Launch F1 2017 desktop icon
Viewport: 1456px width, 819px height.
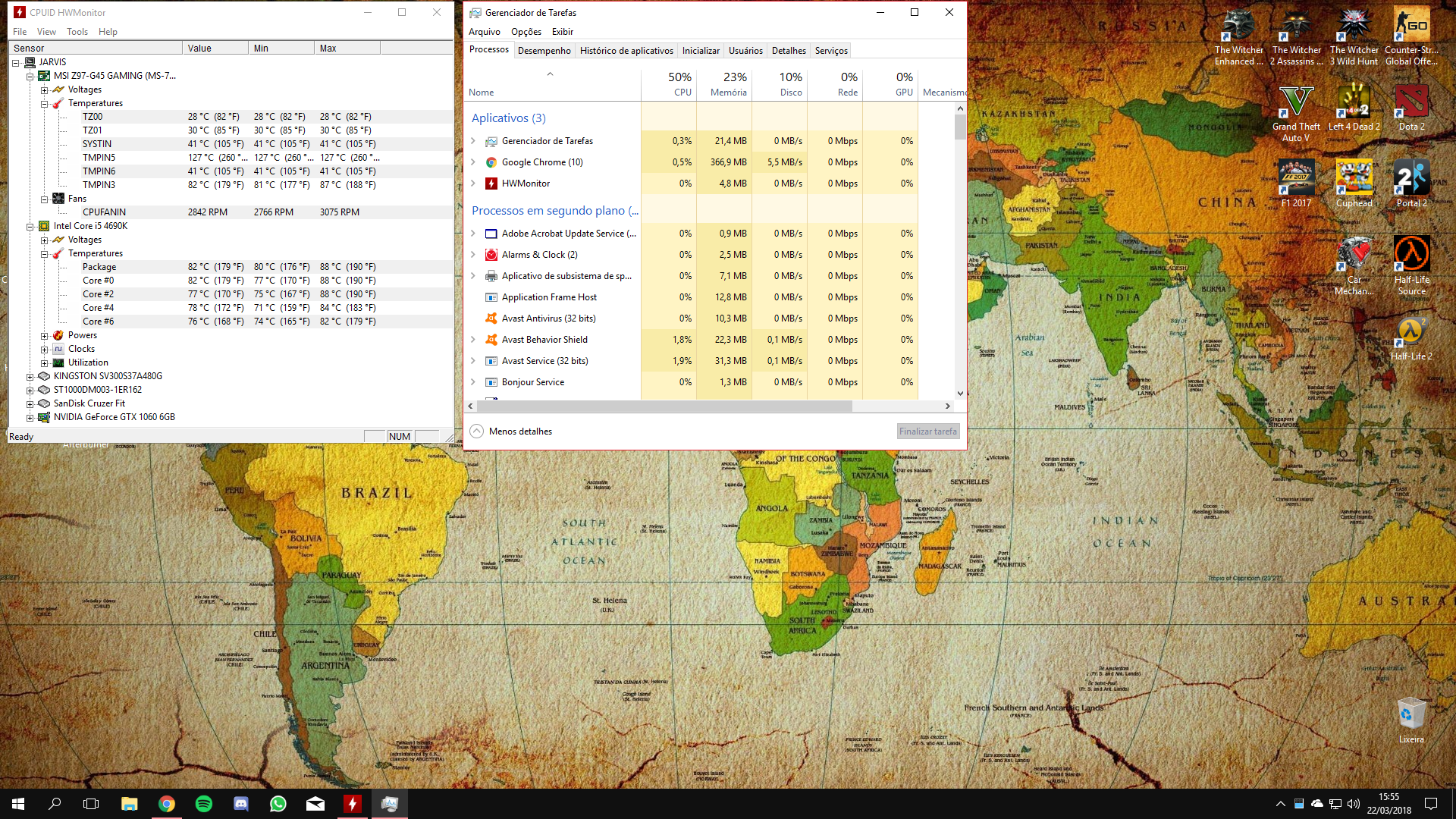[1296, 184]
